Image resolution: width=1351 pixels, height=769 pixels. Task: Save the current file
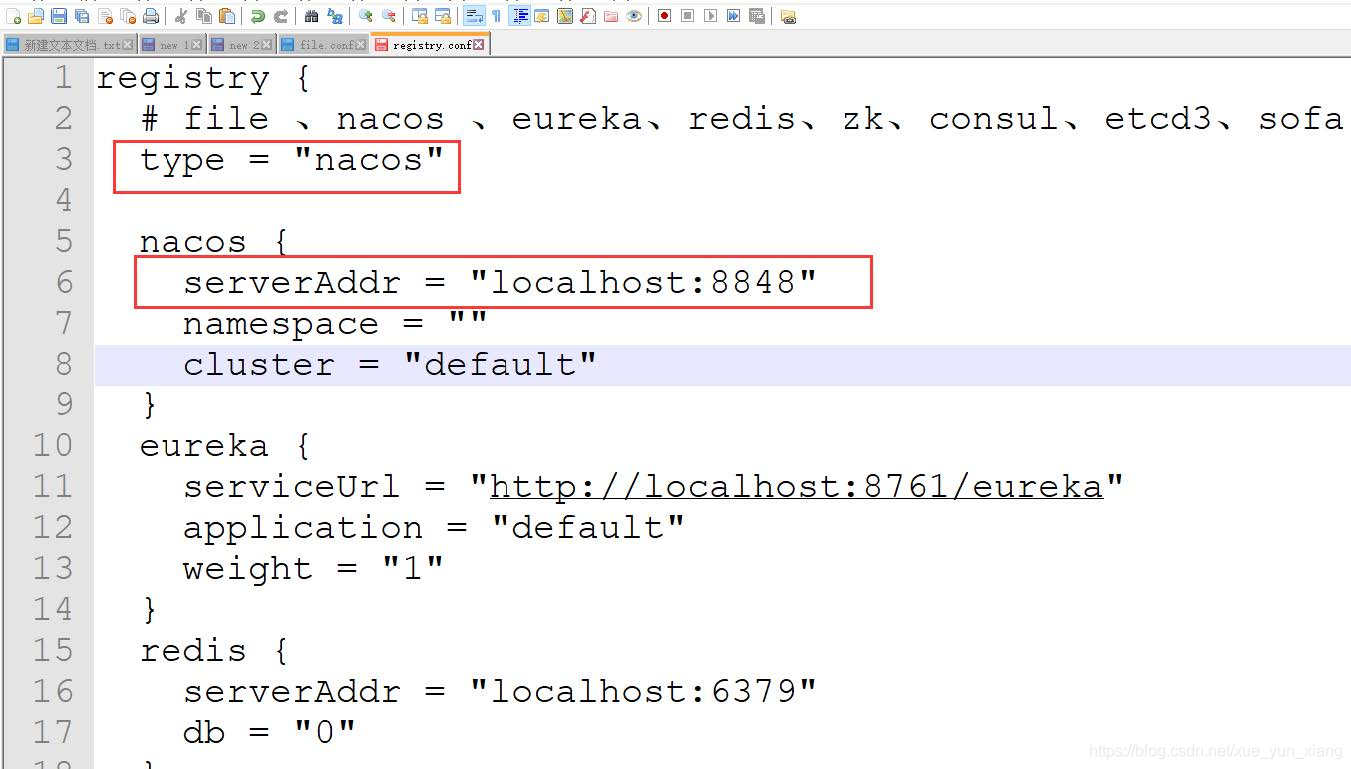59,16
